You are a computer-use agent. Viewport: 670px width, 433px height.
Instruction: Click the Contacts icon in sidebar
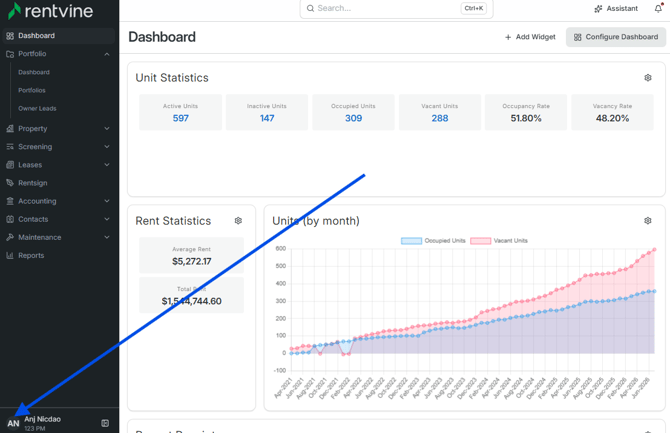[10, 219]
